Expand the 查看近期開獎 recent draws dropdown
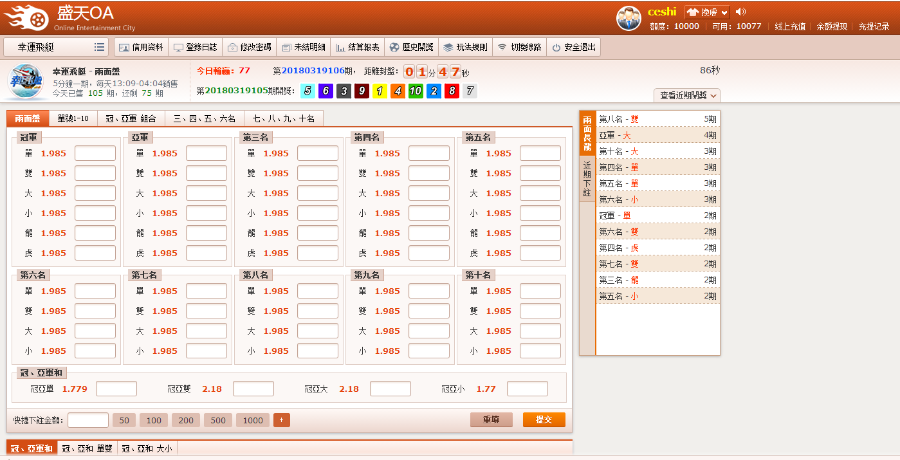Viewport: 900px width, 460px height. pos(689,94)
